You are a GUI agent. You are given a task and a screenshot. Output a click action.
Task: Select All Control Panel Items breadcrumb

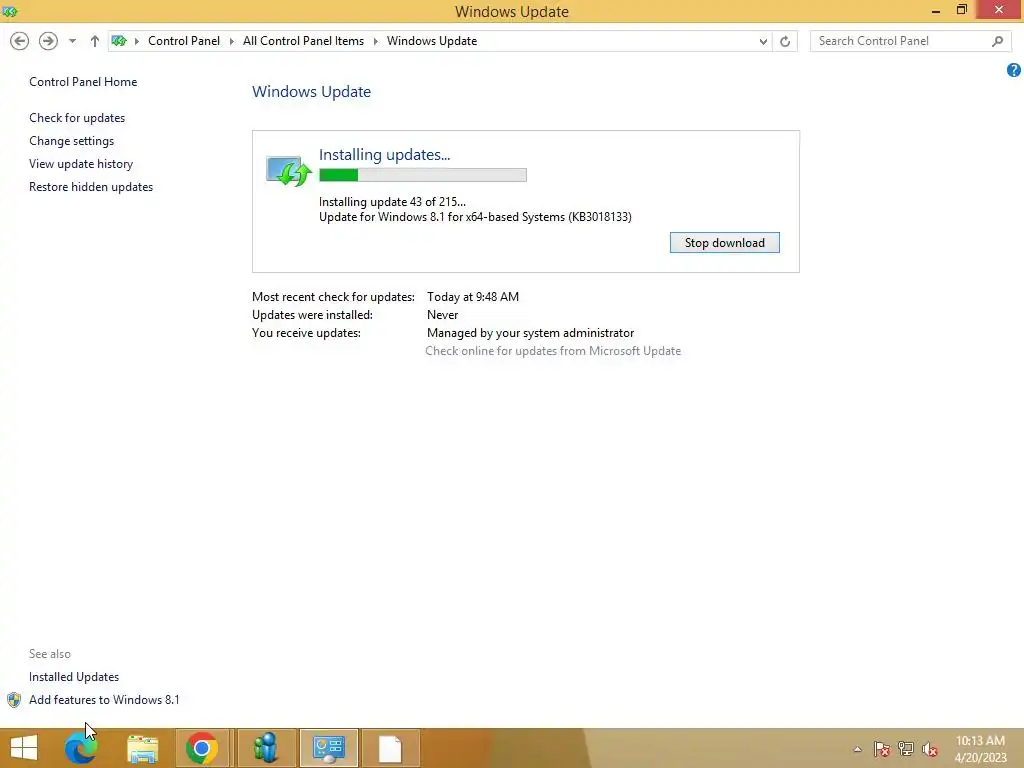pyautogui.click(x=303, y=41)
